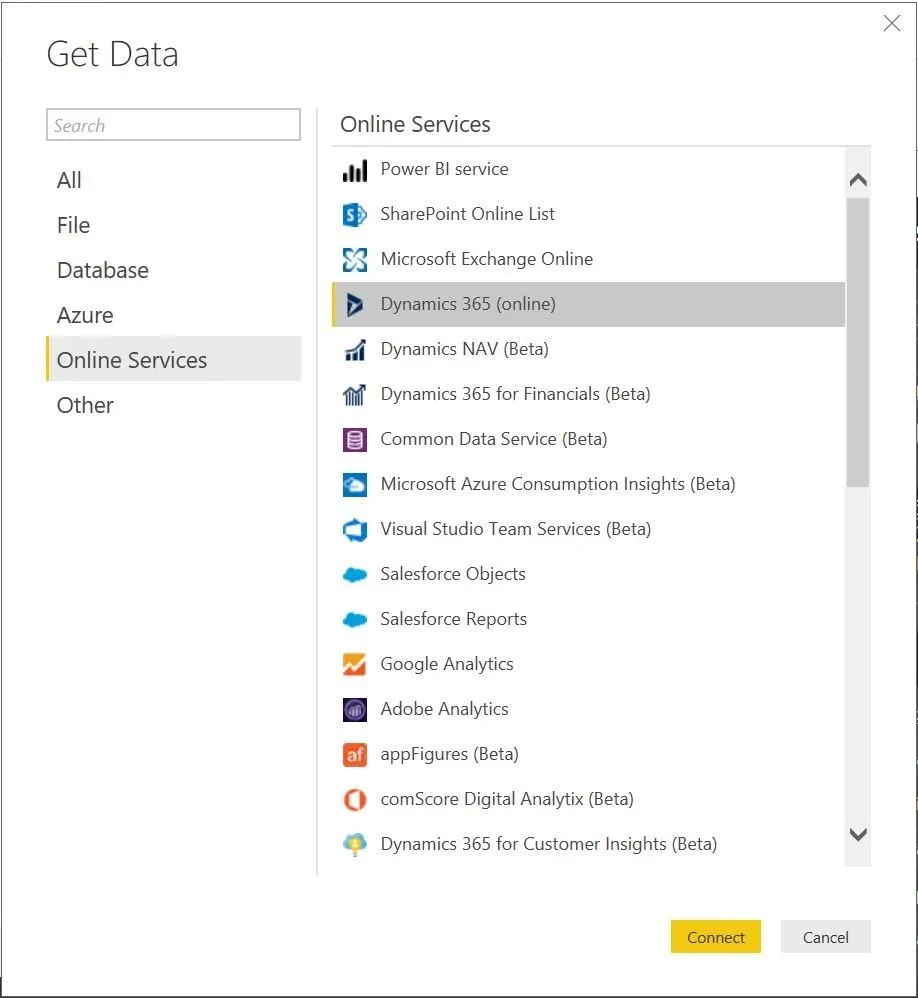This screenshot has height=998, width=918.
Task: Select the Other category
Action: 173,405
